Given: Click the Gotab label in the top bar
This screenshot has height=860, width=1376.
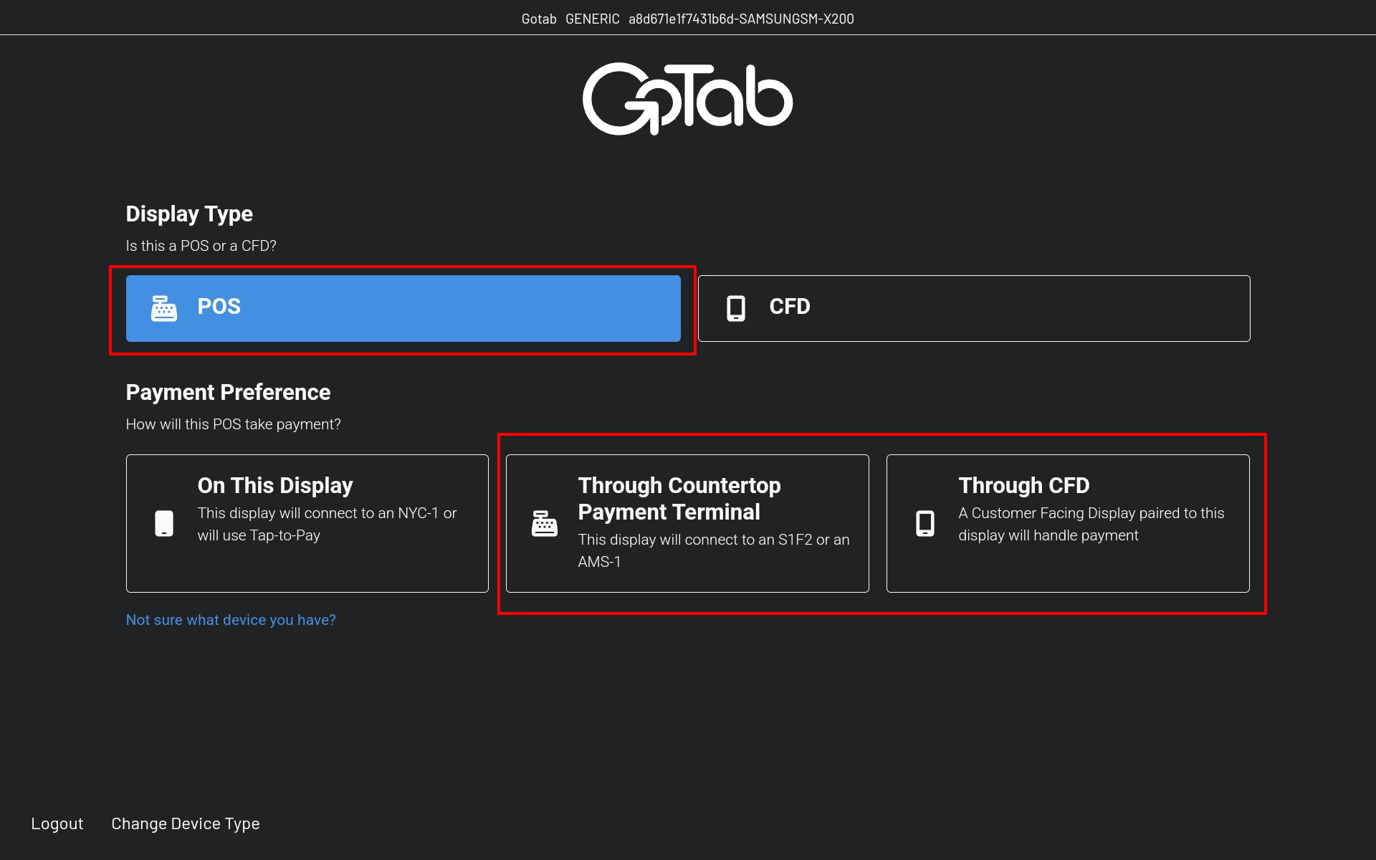Looking at the screenshot, I should coord(538,18).
